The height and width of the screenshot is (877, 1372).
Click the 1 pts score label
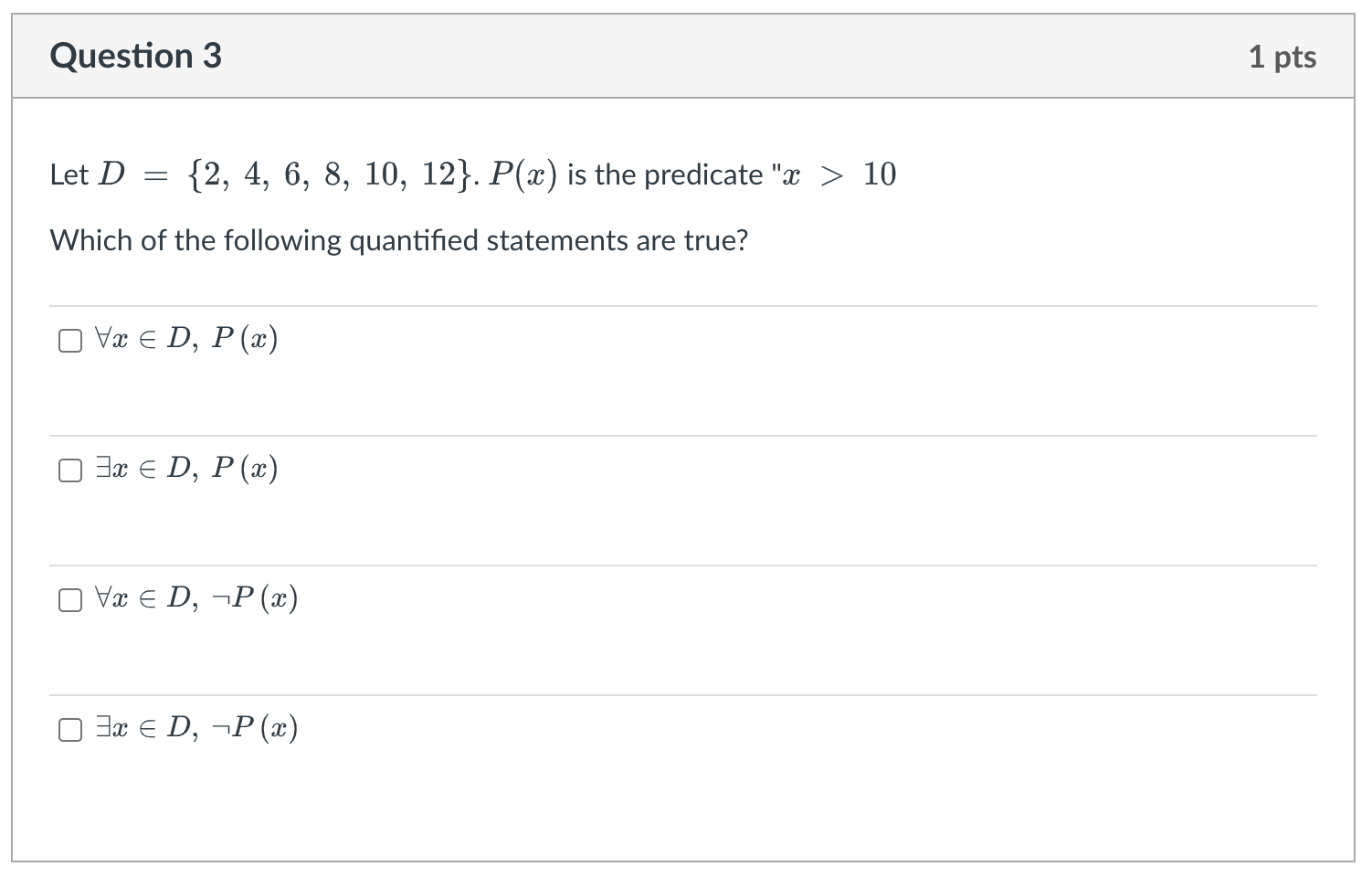[x=1282, y=58]
